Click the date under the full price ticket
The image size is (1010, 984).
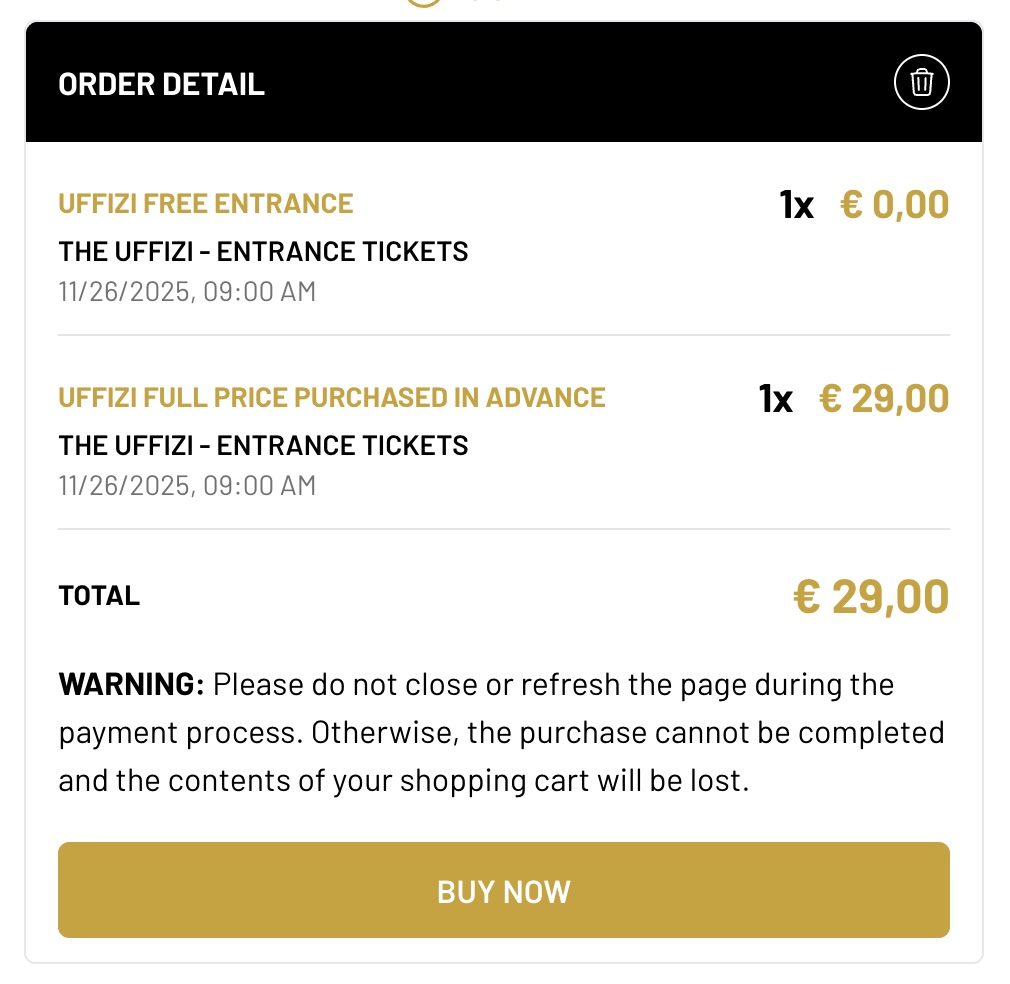click(186, 486)
